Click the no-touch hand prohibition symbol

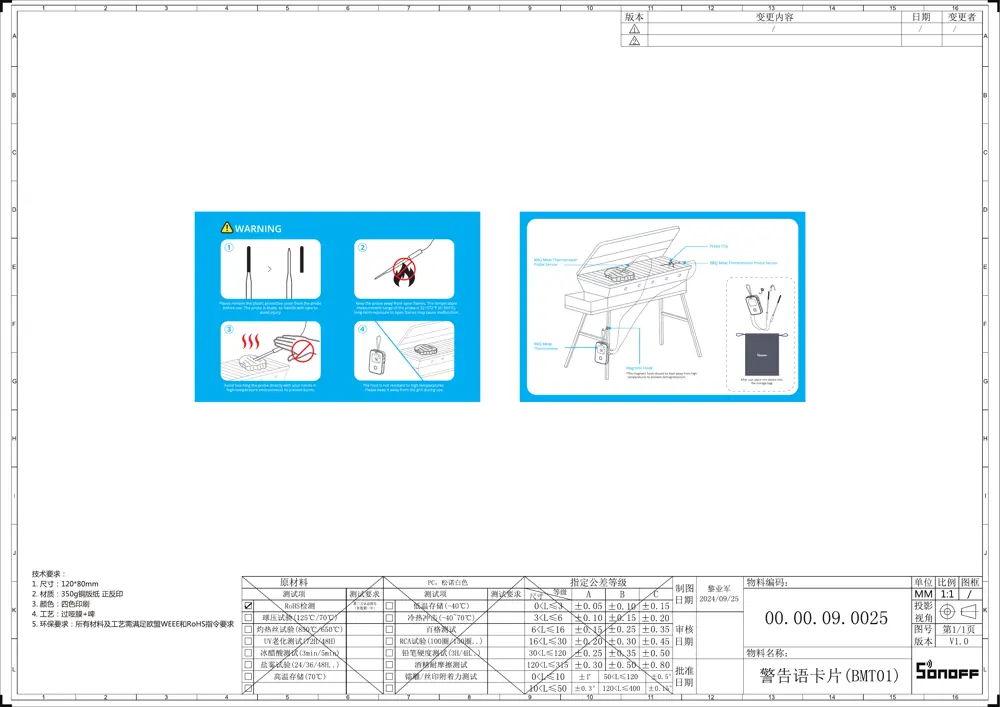[x=304, y=349]
